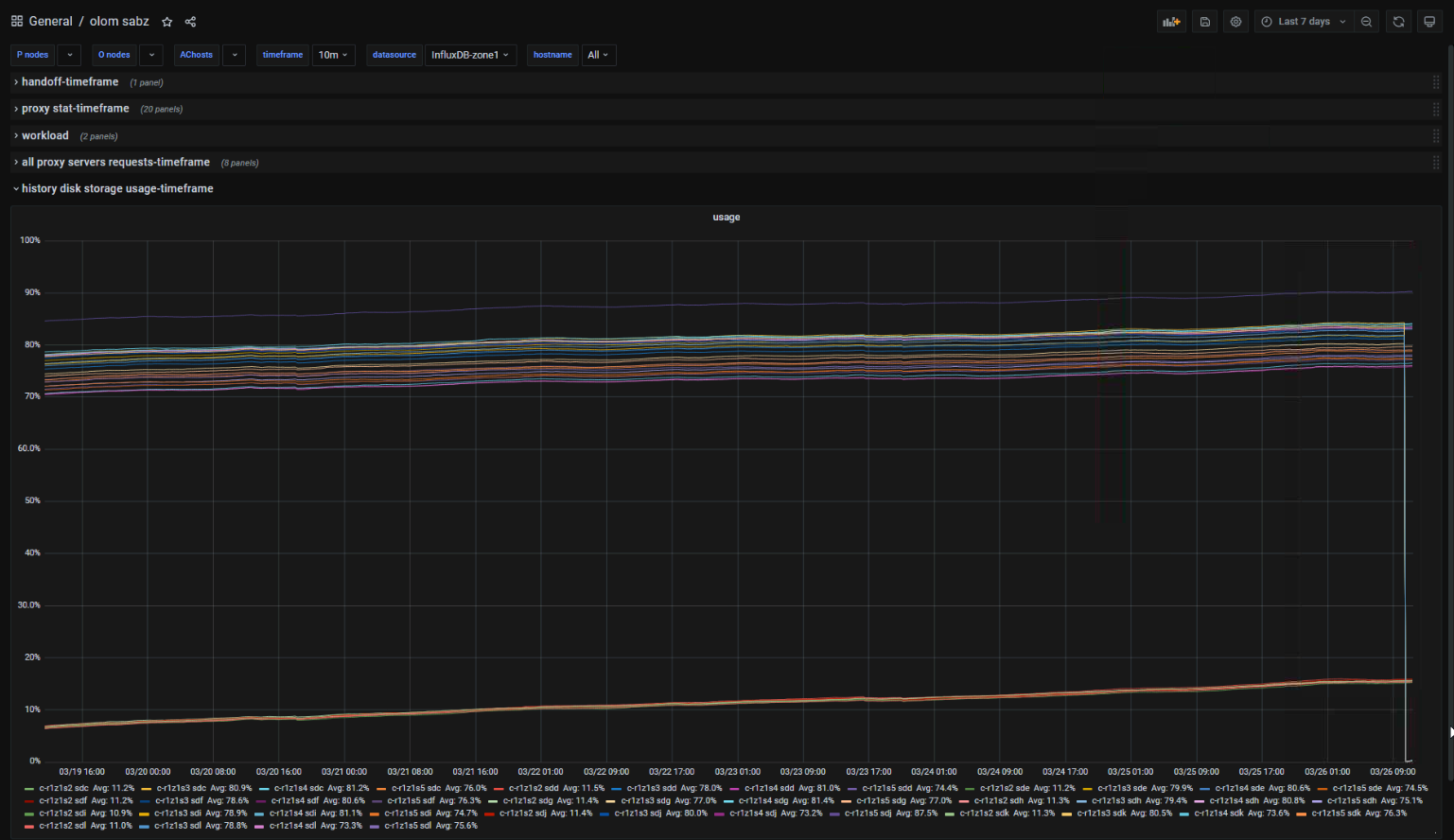Screen dimensions: 1454x840
Task: Open the timeframe 10m dropdown
Action: click(333, 55)
